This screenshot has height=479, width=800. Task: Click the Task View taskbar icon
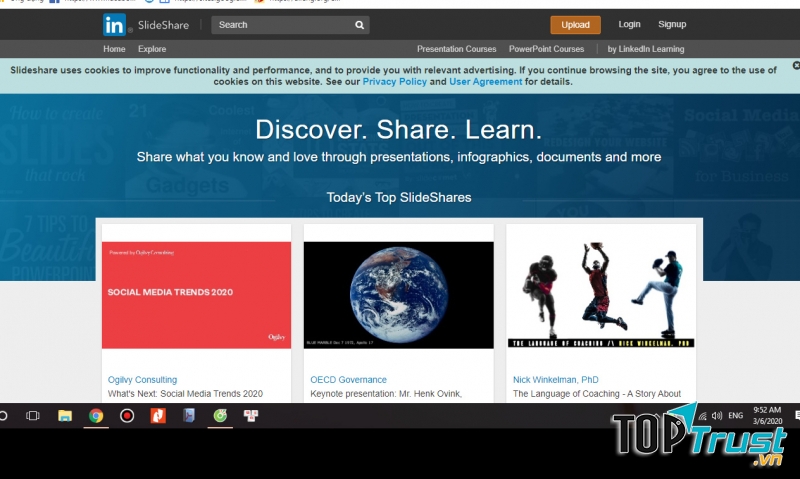pyautogui.click(x=32, y=415)
